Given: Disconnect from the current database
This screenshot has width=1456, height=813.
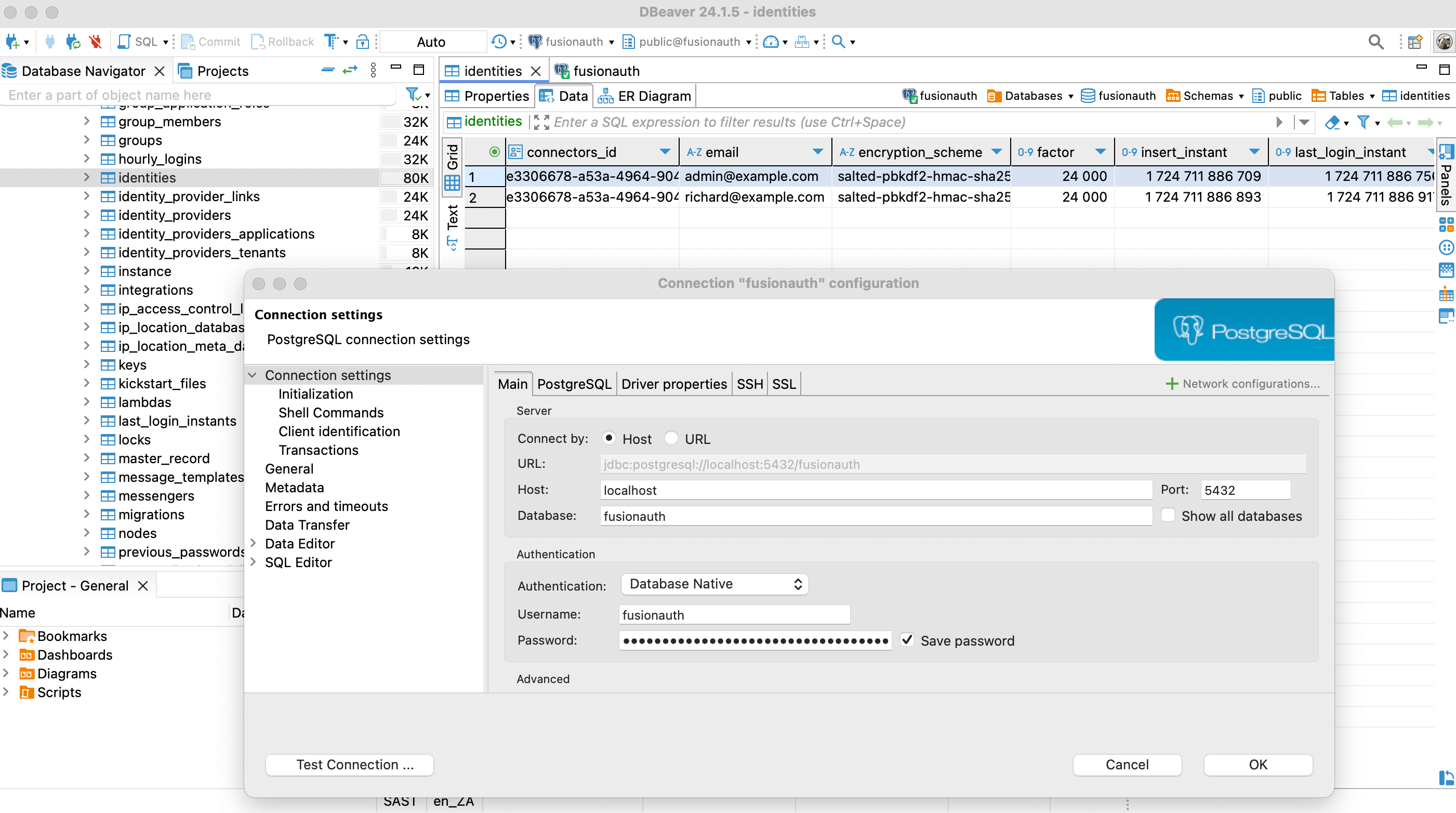Looking at the screenshot, I should 95,41.
